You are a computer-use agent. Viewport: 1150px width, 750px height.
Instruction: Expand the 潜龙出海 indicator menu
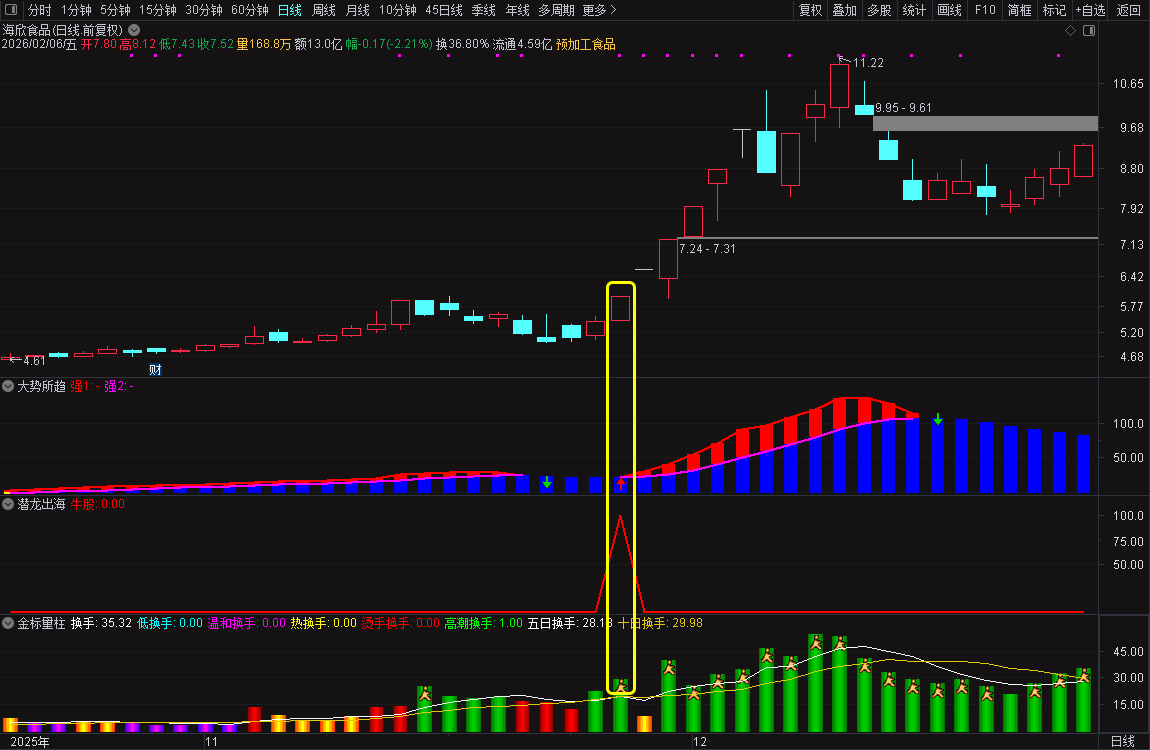pos(8,504)
